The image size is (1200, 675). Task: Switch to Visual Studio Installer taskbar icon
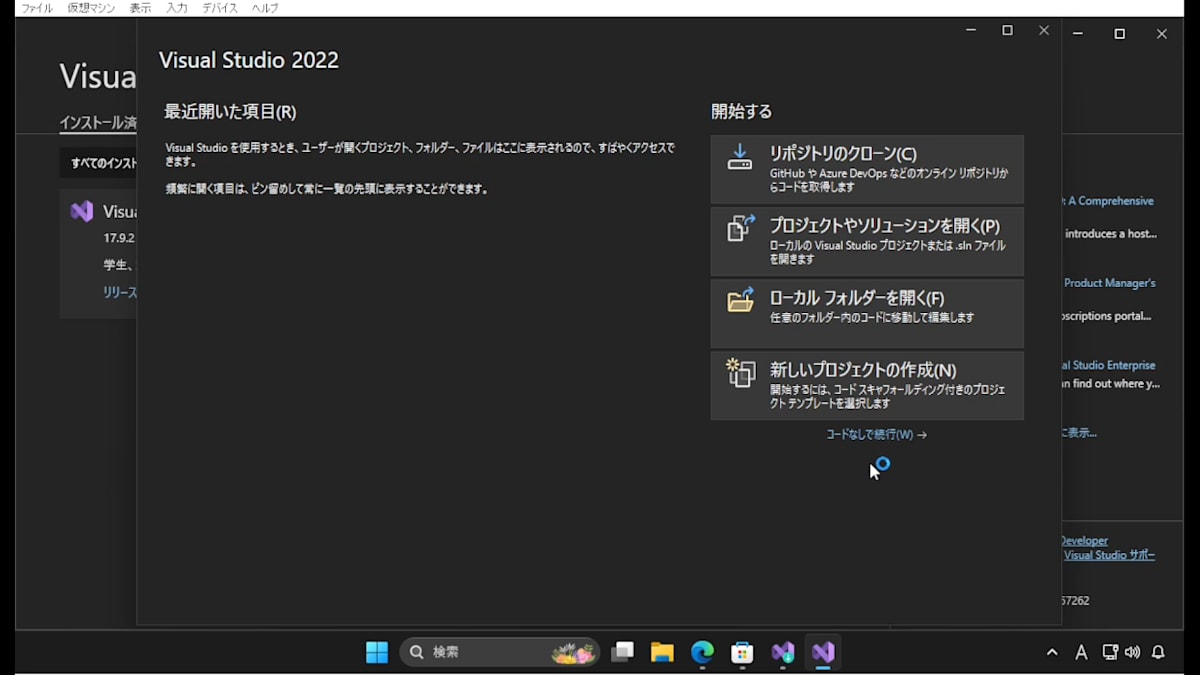point(783,652)
